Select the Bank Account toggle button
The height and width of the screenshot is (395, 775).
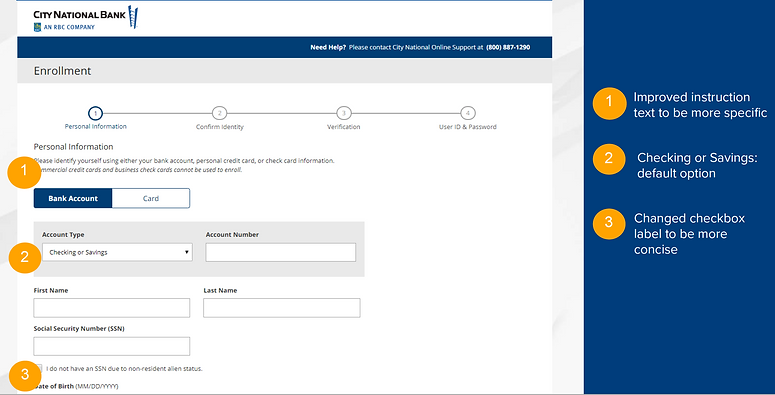pos(73,198)
